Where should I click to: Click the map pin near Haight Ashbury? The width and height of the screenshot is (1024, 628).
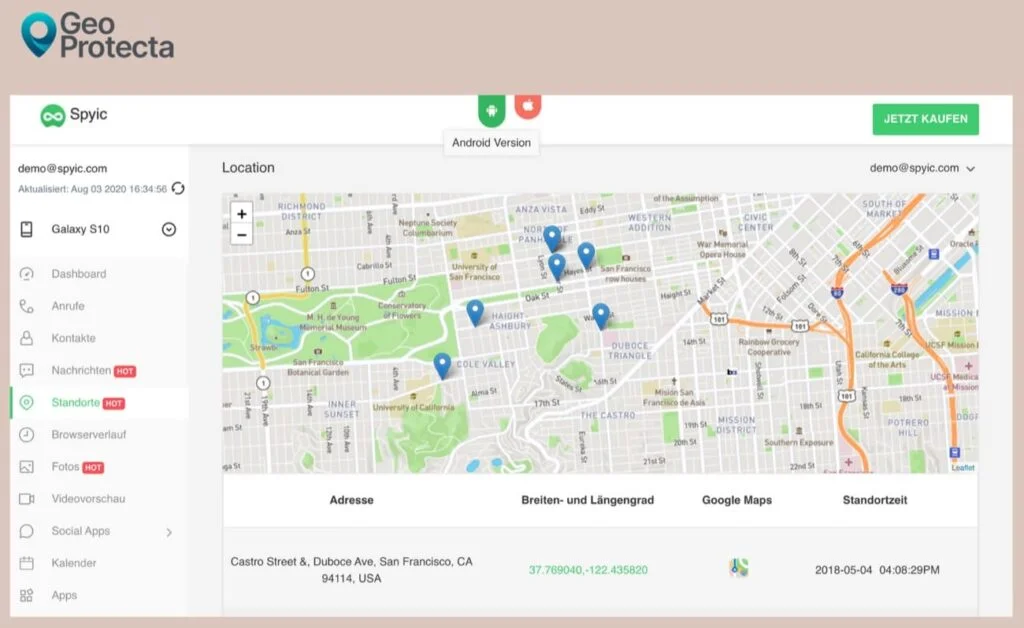point(475,313)
